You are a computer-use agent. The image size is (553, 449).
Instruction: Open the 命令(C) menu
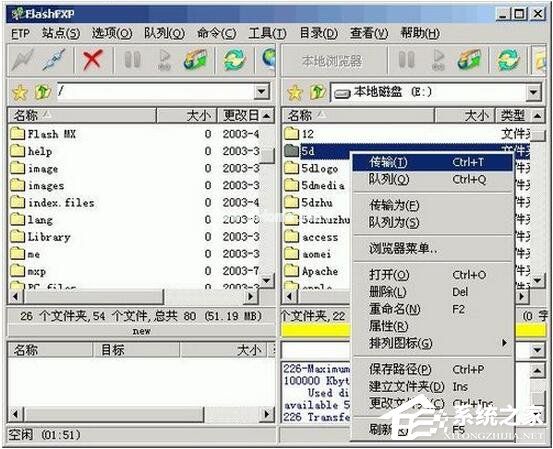pos(217,34)
